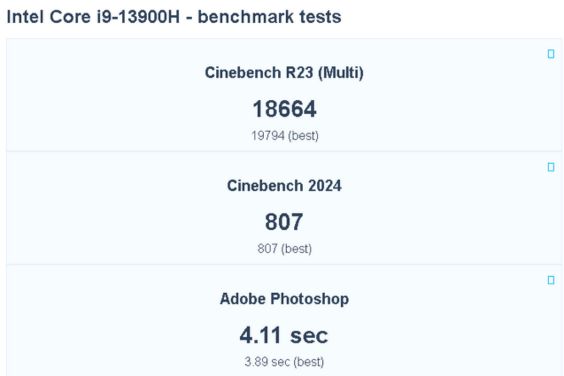Image resolution: width=564 pixels, height=376 pixels.
Task: Click the Intel Core i9-13900H benchmark tests heading
Action: point(174,17)
